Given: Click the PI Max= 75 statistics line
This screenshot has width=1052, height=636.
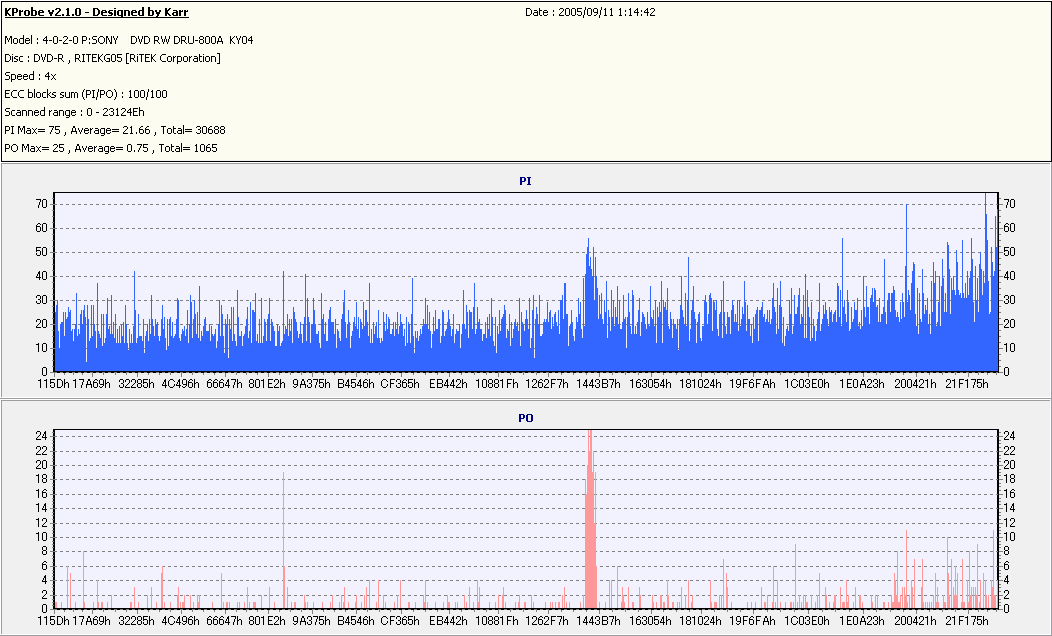Looking at the screenshot, I should click(x=115, y=130).
